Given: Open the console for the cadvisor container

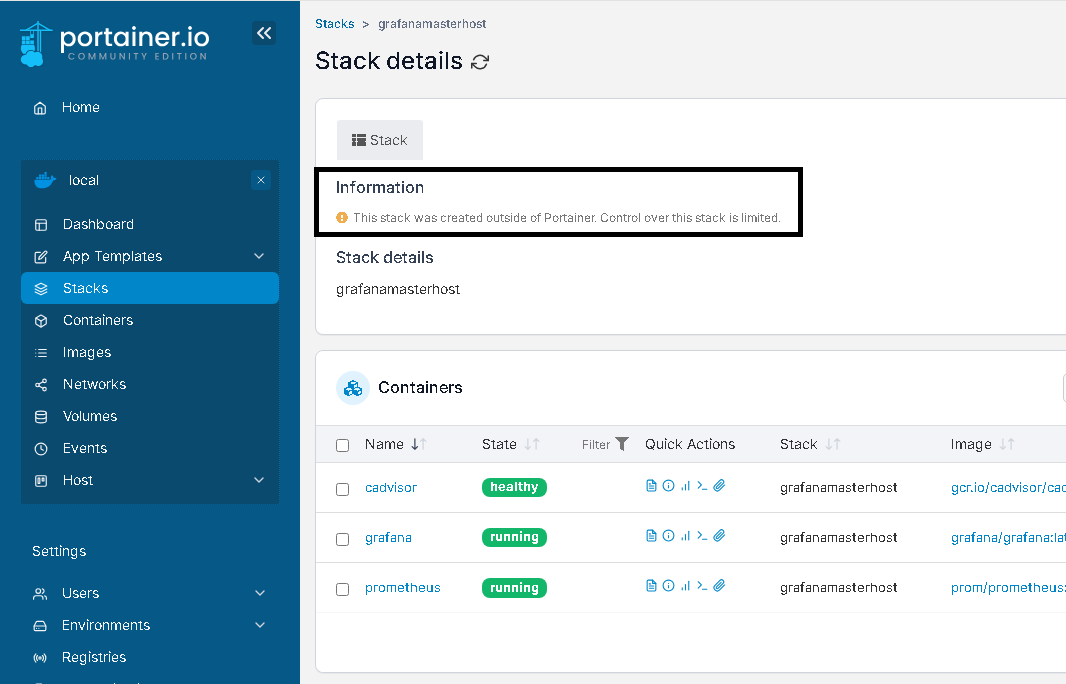Looking at the screenshot, I should (x=702, y=485).
